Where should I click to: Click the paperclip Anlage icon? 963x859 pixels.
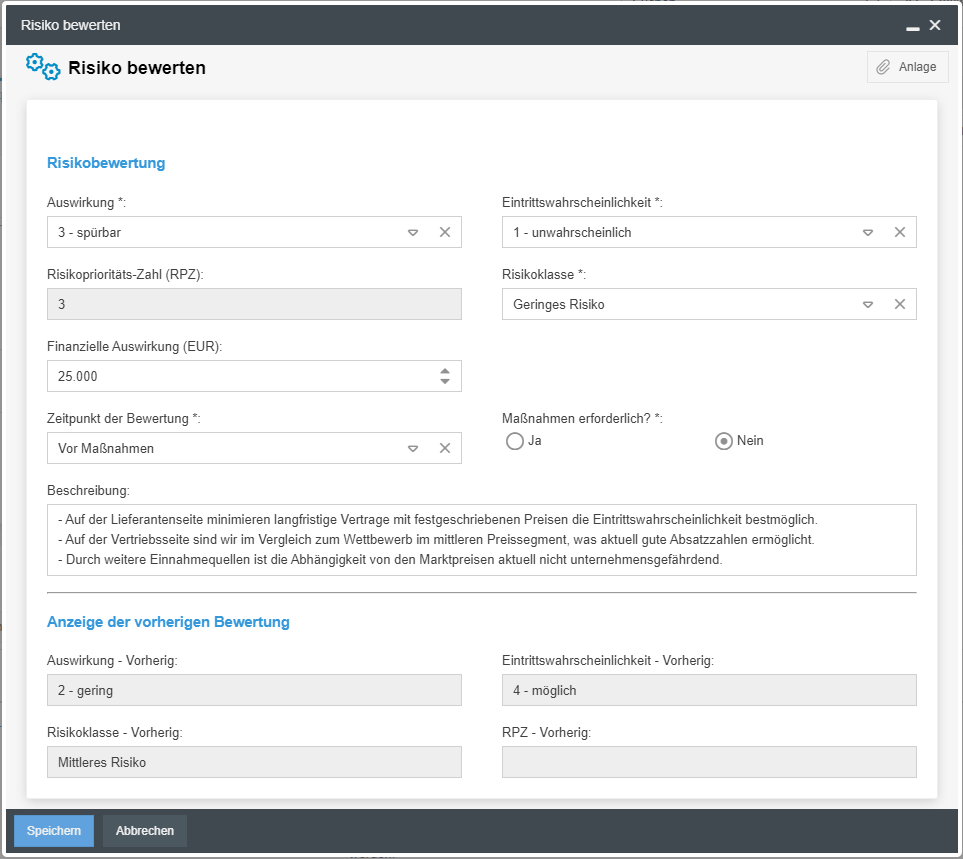pos(883,67)
